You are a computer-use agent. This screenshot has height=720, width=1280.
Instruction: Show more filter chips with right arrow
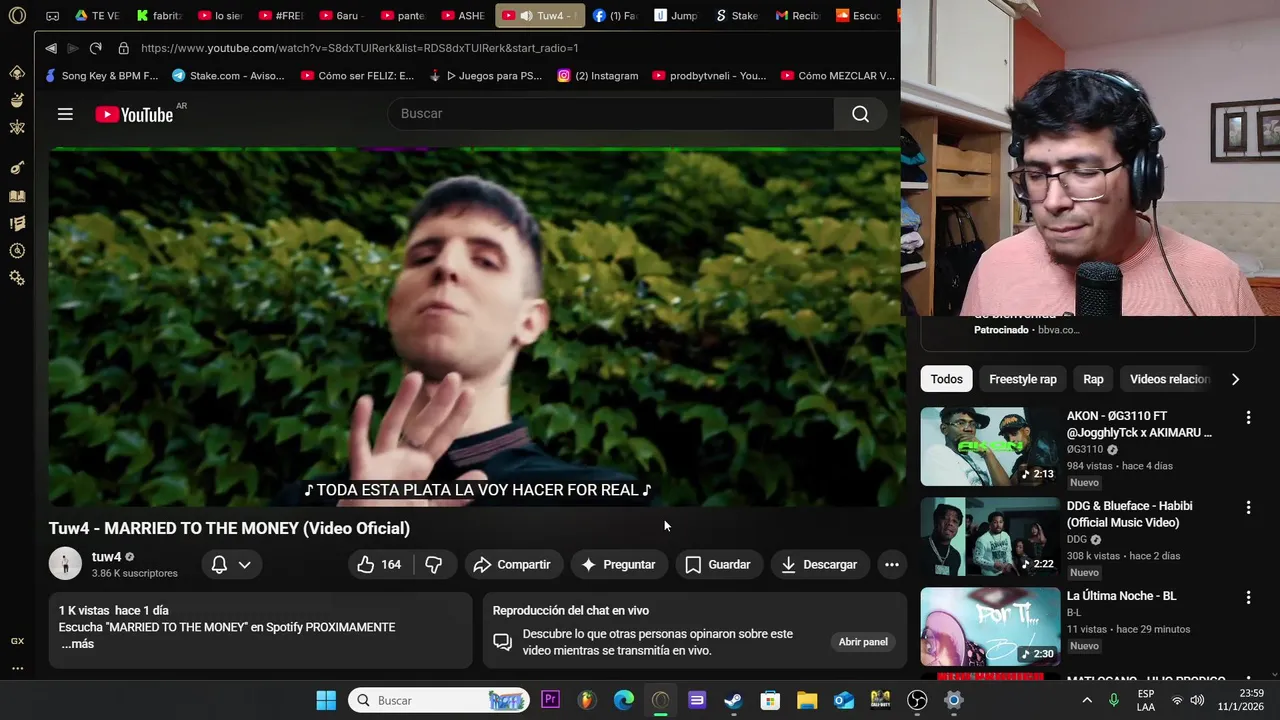(x=1235, y=379)
